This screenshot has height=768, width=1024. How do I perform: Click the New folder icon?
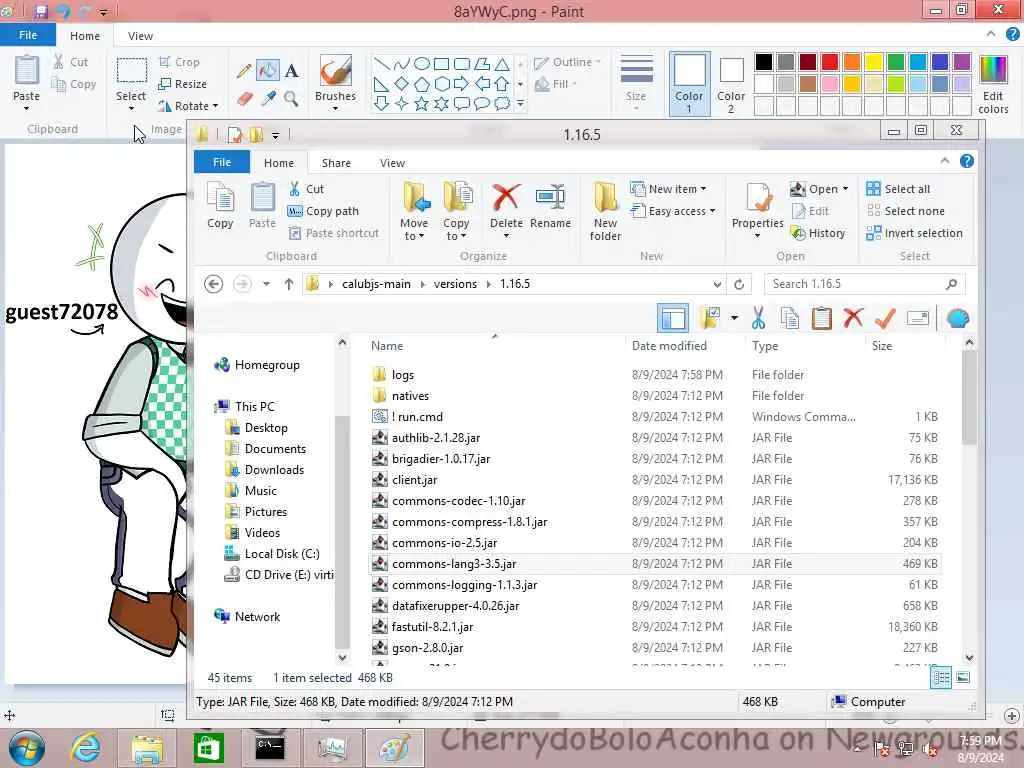605,197
